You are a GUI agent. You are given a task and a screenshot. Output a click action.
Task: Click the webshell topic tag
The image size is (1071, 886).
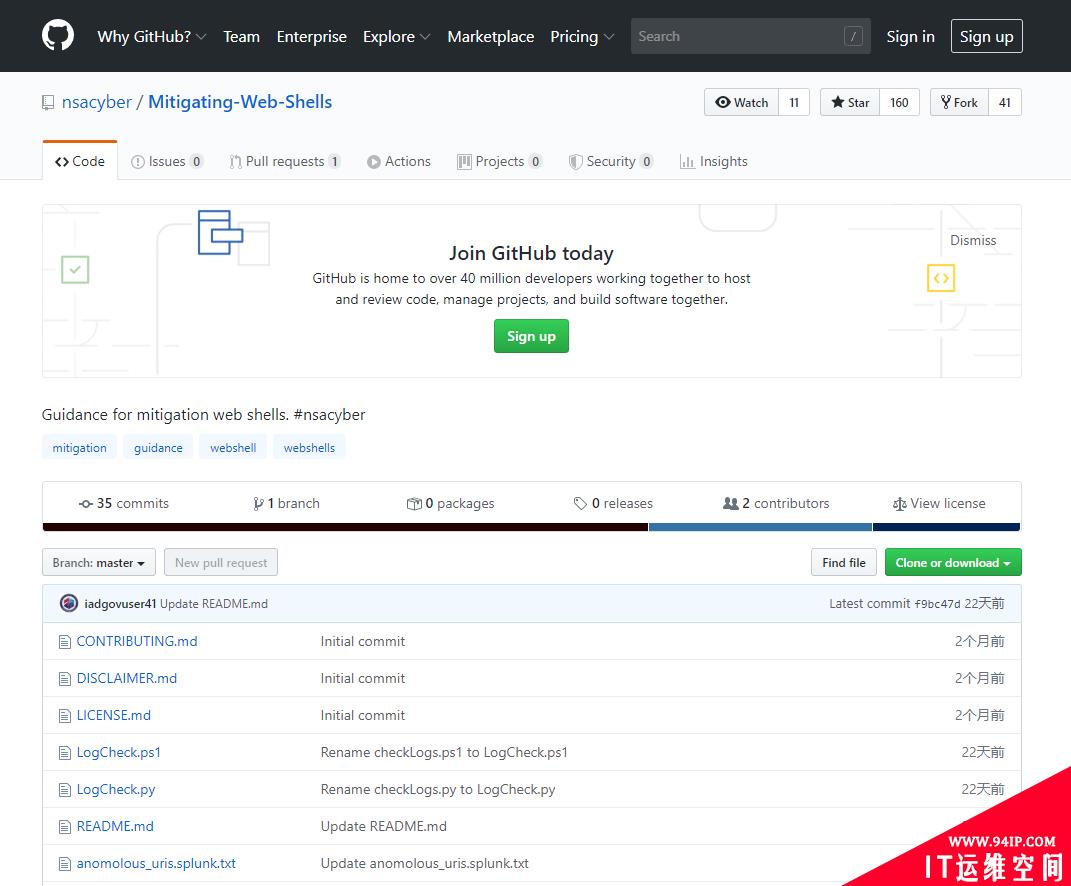click(x=233, y=447)
